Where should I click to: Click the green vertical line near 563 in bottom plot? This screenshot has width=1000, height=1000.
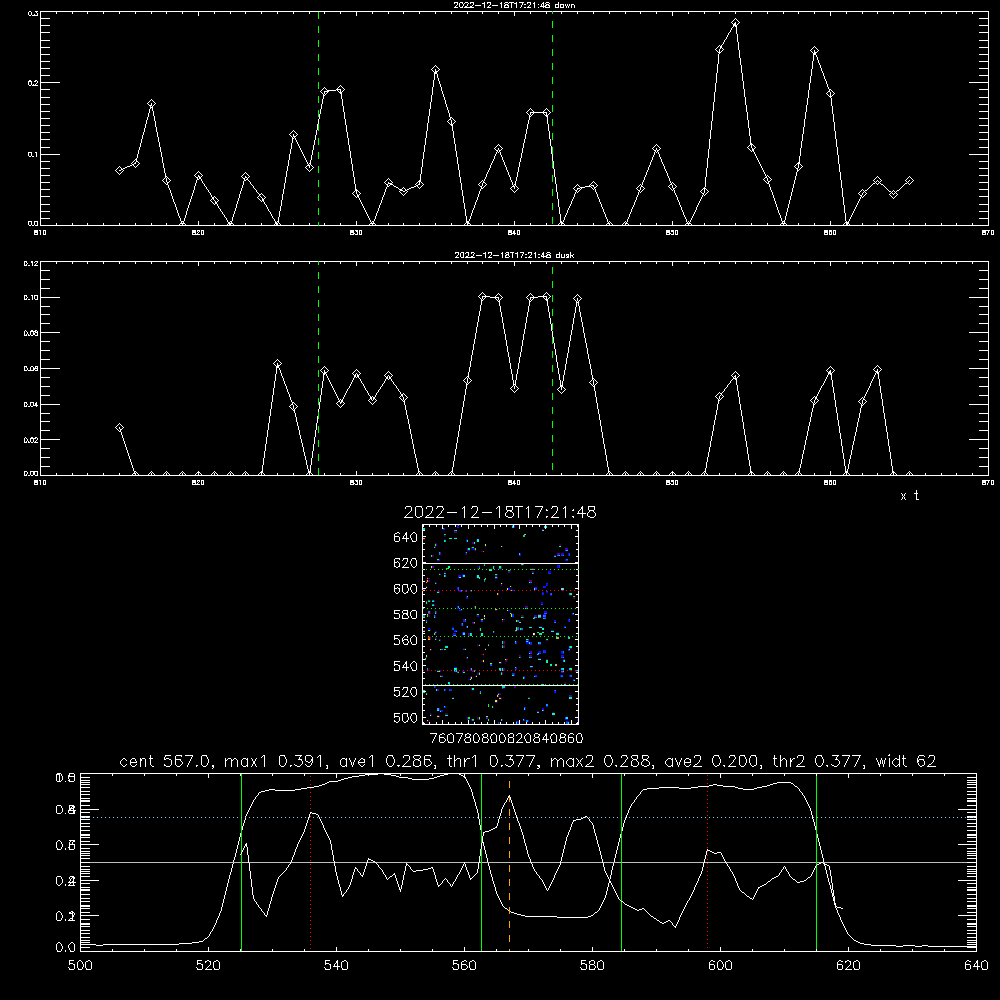(482, 861)
